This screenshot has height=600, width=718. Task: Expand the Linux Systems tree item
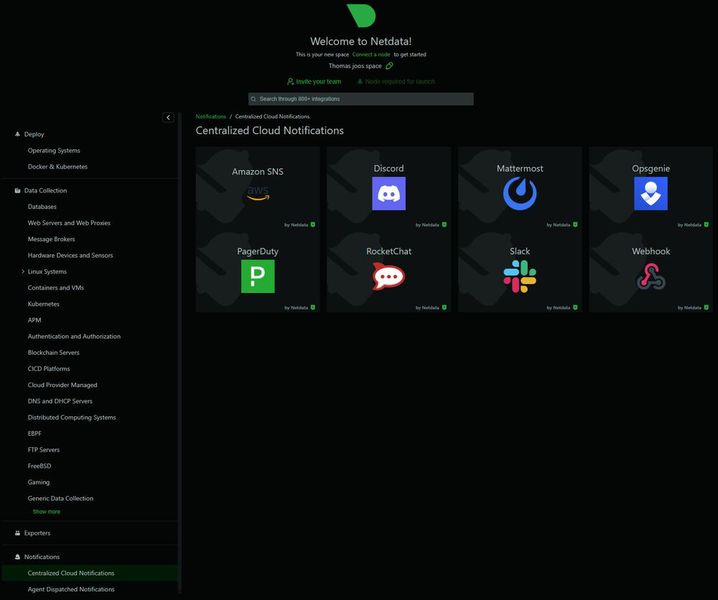click(x=23, y=272)
